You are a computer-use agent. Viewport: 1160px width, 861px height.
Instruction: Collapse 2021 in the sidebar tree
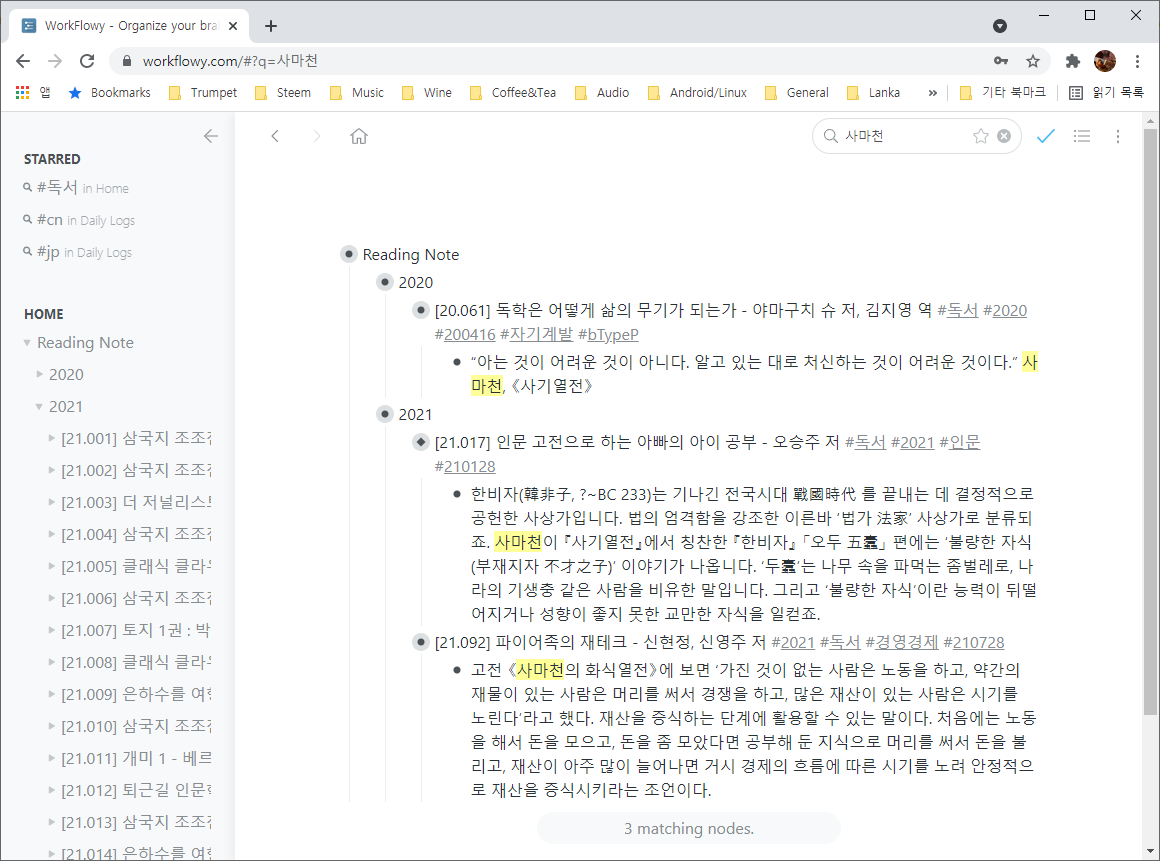coord(39,406)
